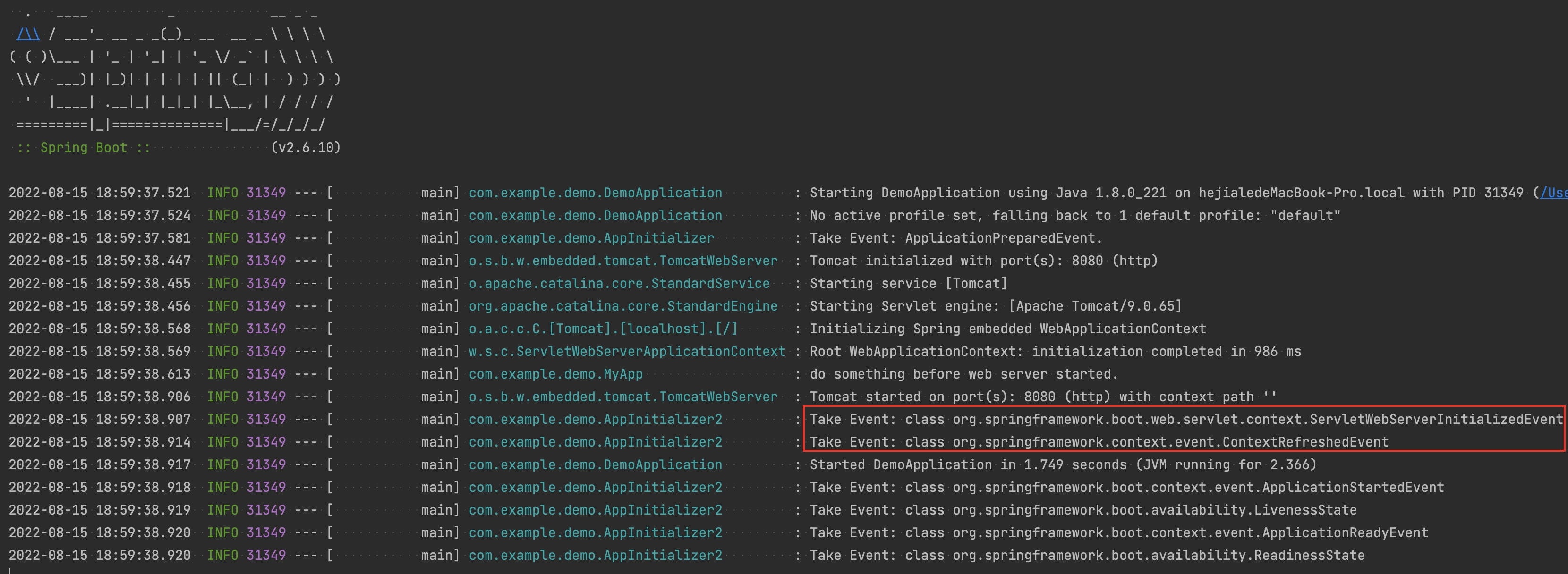The height and width of the screenshot is (574, 1568).
Task: Click the com.example.demo.AppInitializer logger name
Action: click(x=591, y=238)
